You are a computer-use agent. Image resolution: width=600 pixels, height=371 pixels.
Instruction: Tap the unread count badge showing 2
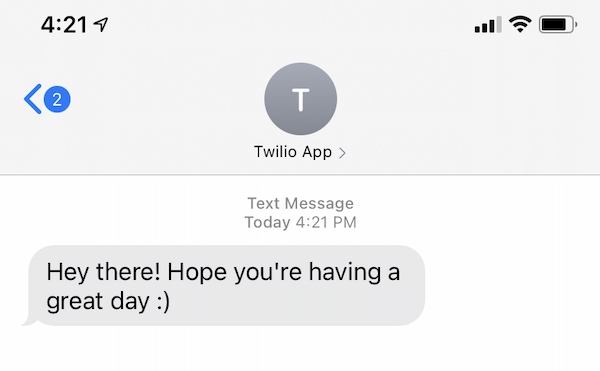point(57,99)
